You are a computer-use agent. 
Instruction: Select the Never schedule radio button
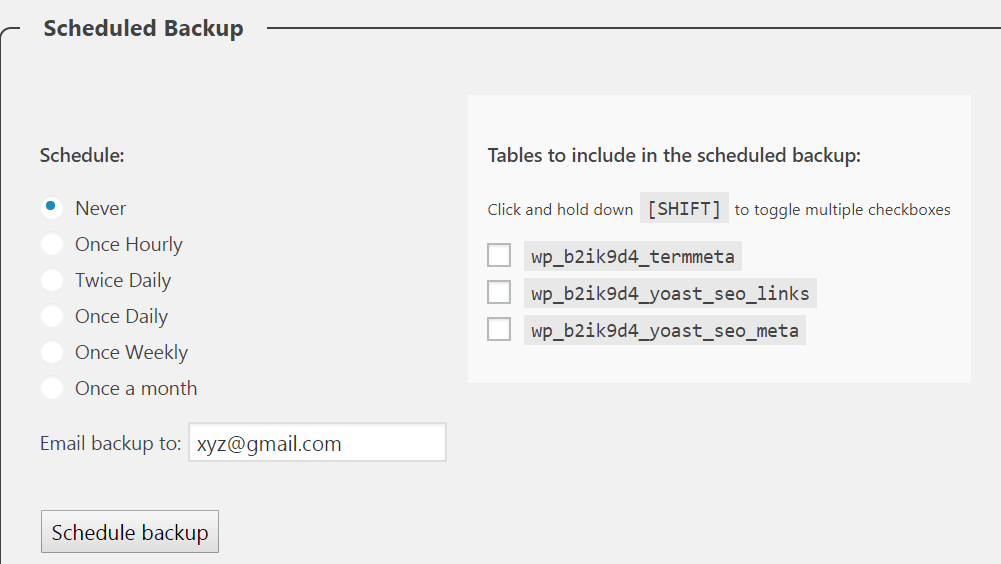click(51, 208)
